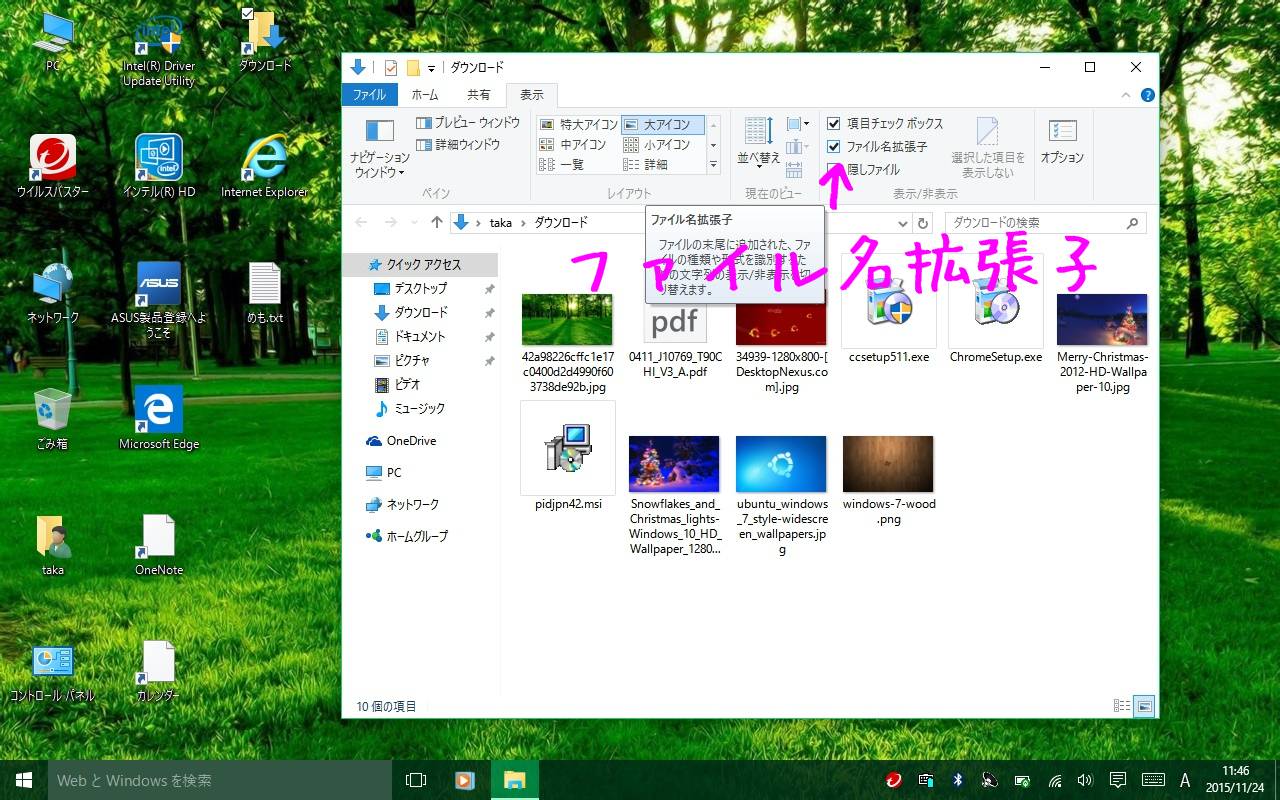Open the オプション folder options button

pyautogui.click(x=1062, y=143)
